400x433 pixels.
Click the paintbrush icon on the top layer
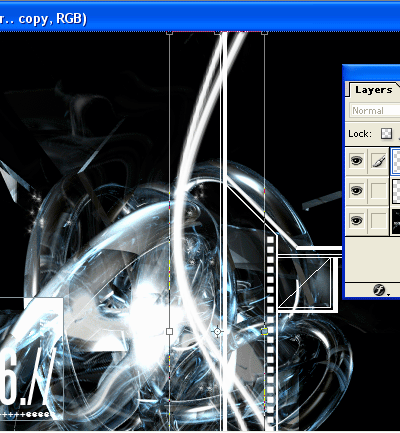378,161
